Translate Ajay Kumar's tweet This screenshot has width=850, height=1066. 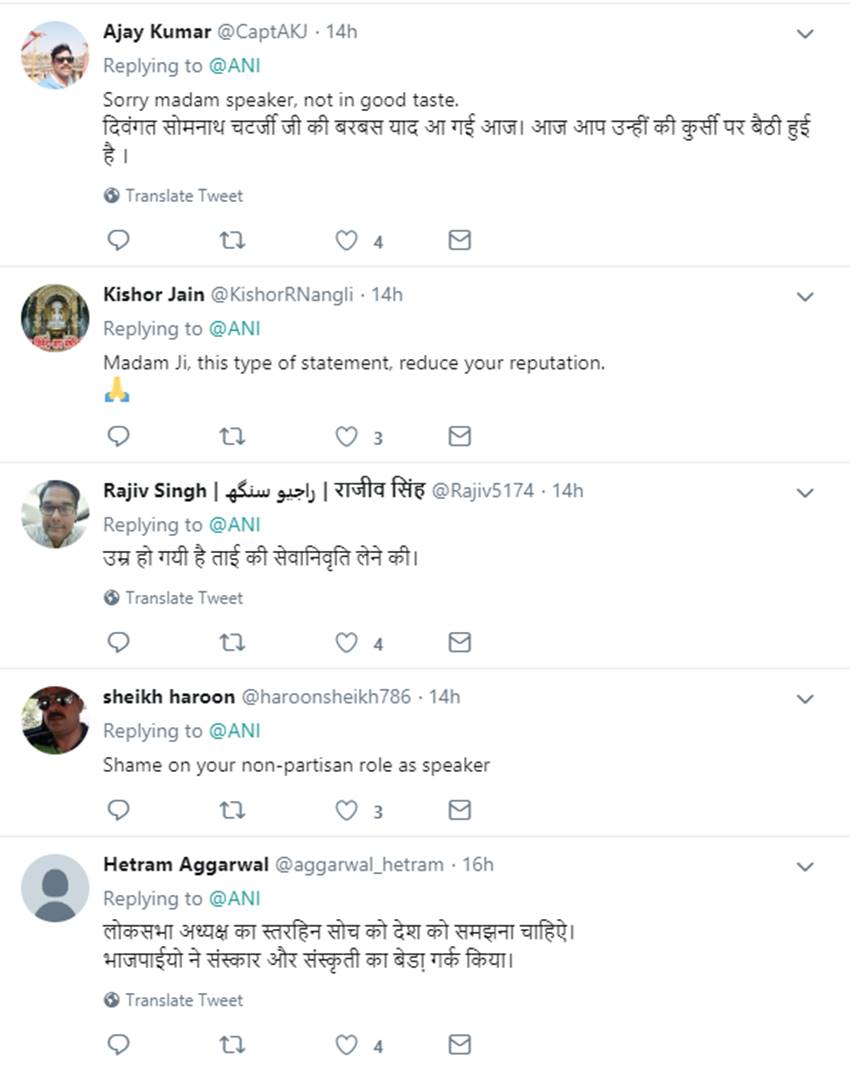[183, 196]
